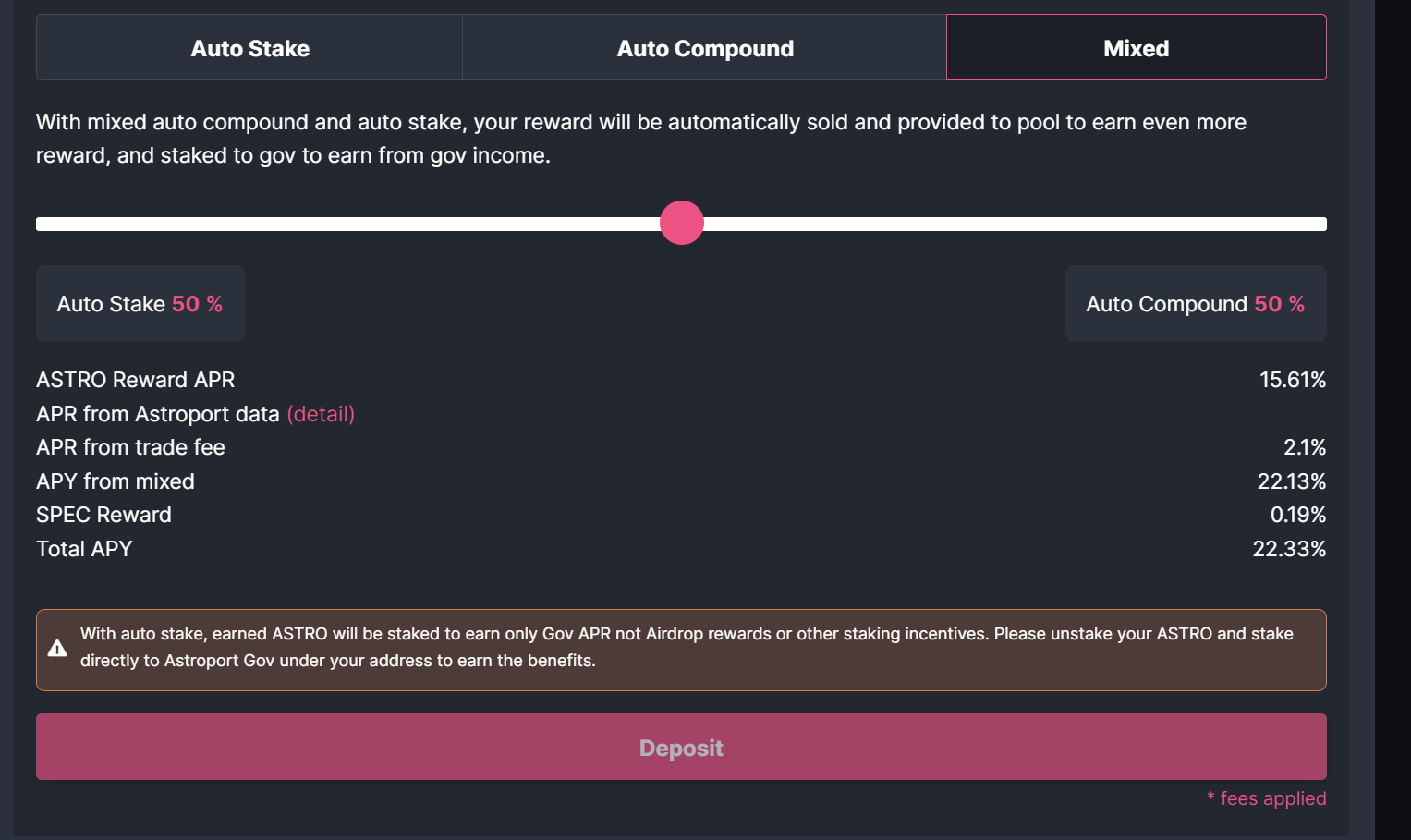Select the Mixed tab
1411x840 pixels.
click(1136, 48)
